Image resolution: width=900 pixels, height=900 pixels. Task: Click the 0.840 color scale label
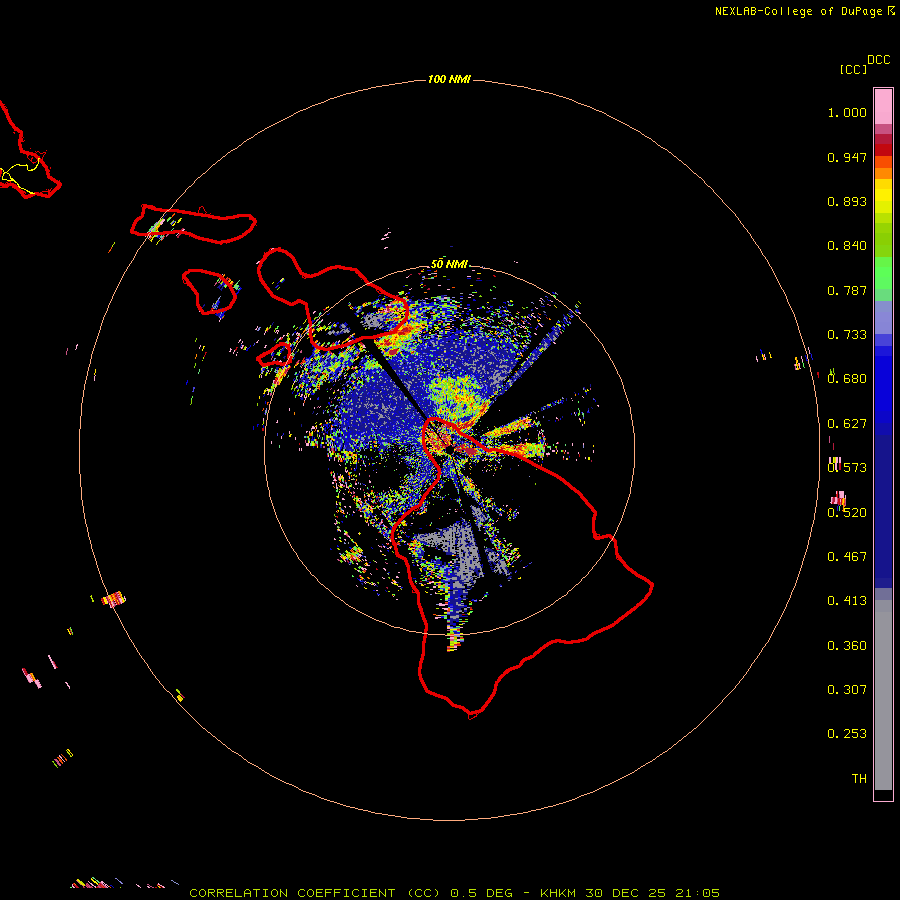click(847, 246)
